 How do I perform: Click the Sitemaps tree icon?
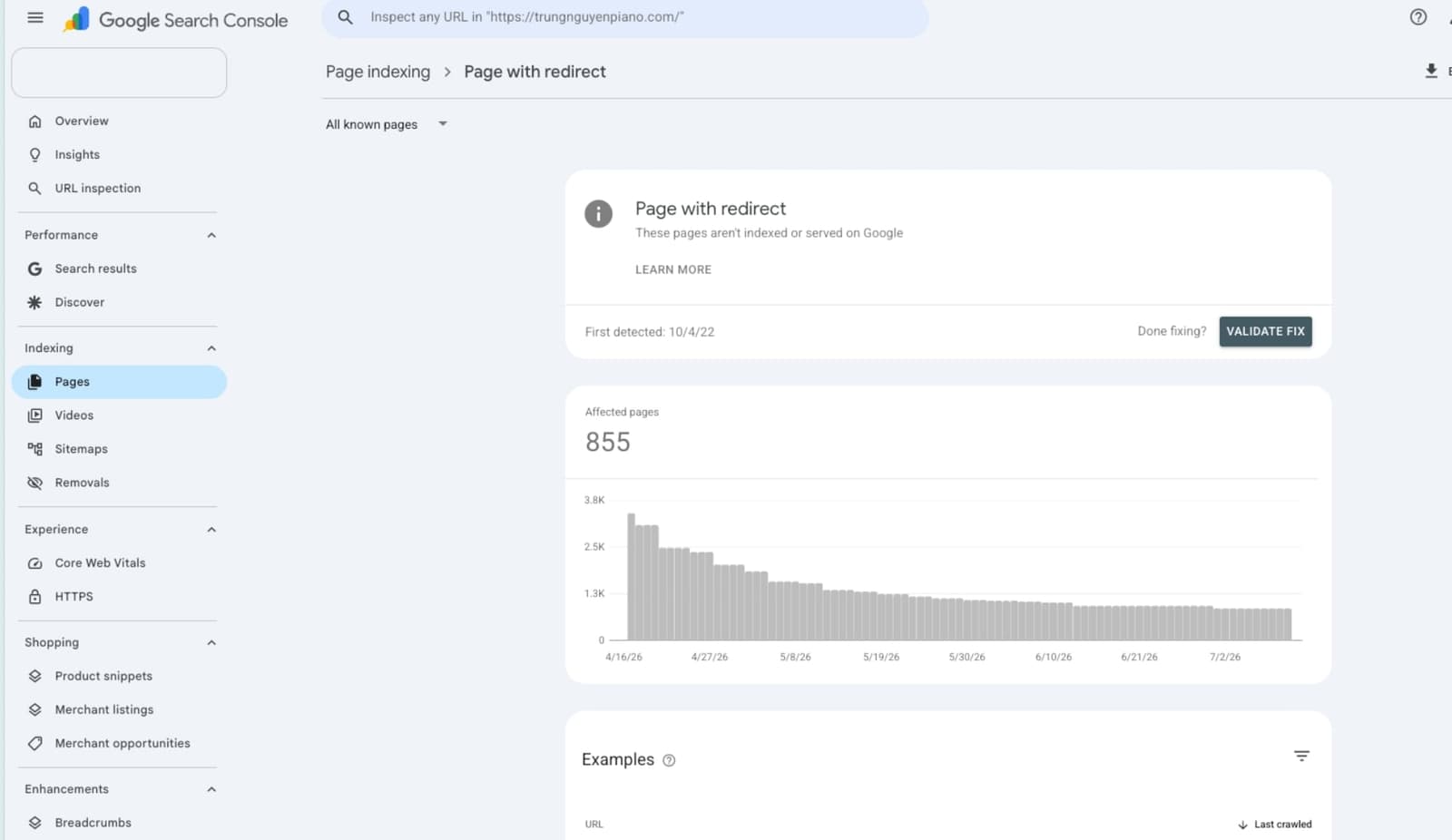[x=34, y=449]
